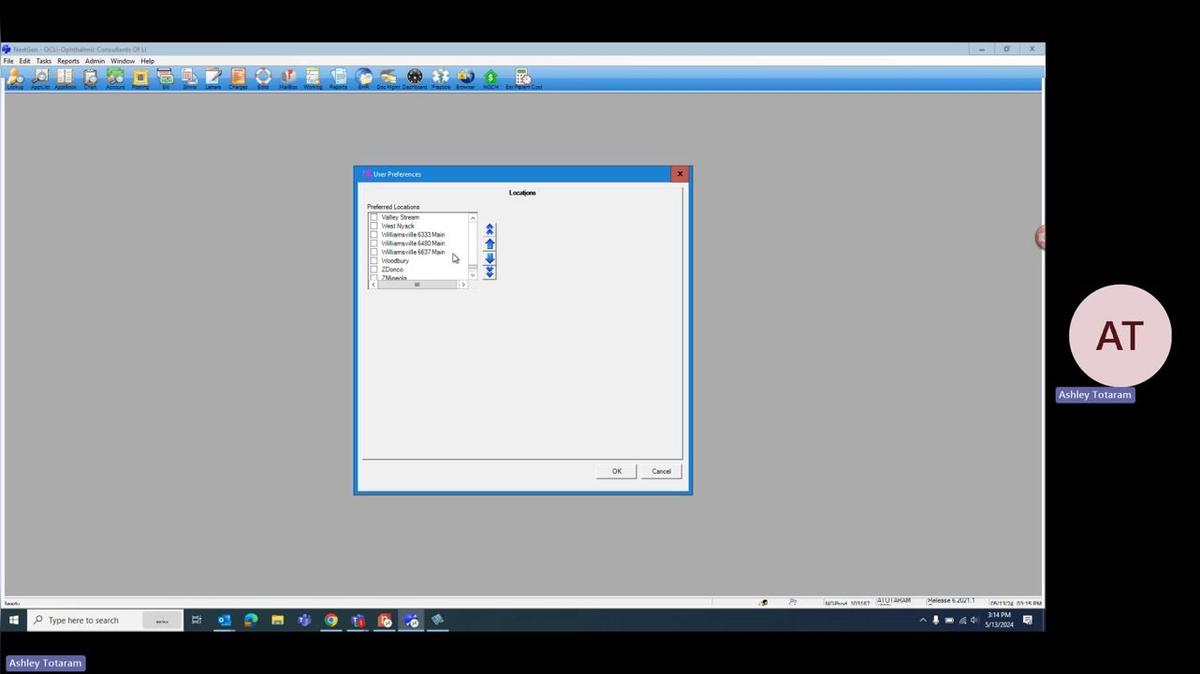The width and height of the screenshot is (1200, 674).
Task: Open the Lookup toolbar icon
Action: pos(15,77)
